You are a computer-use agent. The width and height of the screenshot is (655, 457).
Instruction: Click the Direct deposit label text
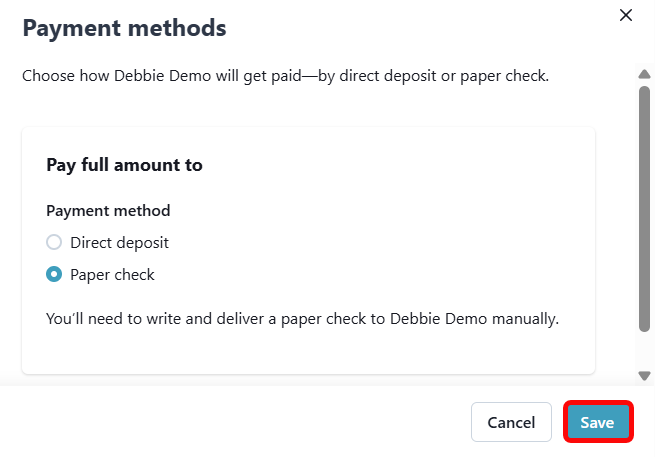(119, 242)
